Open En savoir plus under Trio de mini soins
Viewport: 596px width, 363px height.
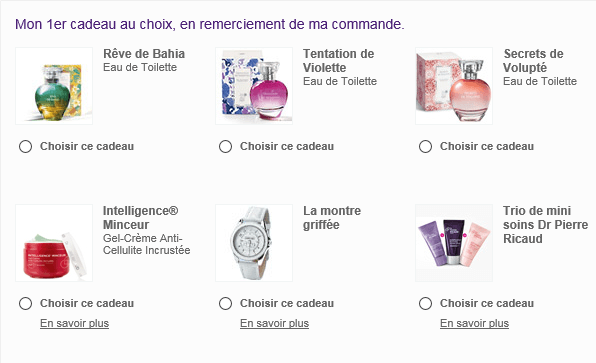click(474, 323)
